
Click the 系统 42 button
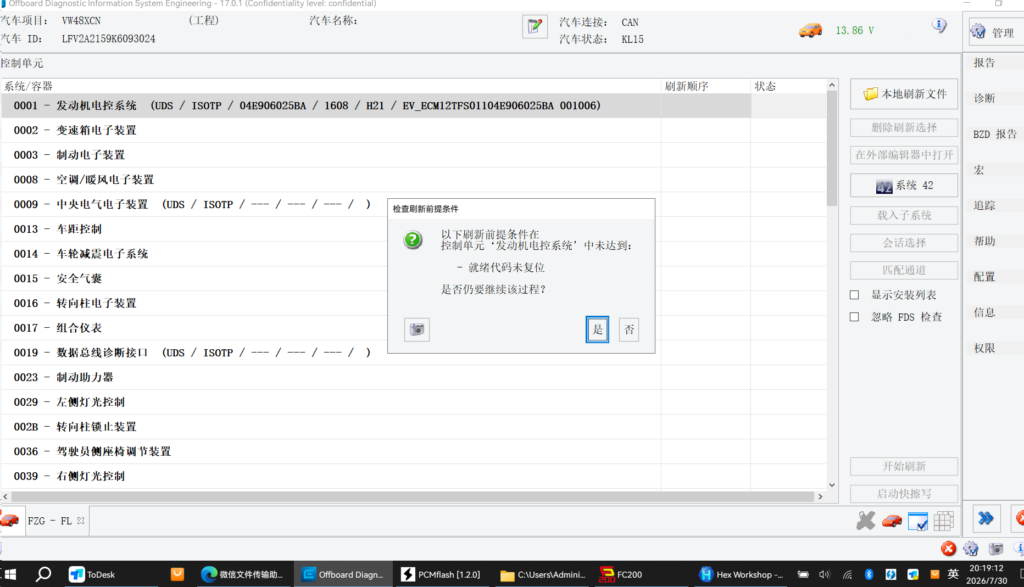click(904, 185)
